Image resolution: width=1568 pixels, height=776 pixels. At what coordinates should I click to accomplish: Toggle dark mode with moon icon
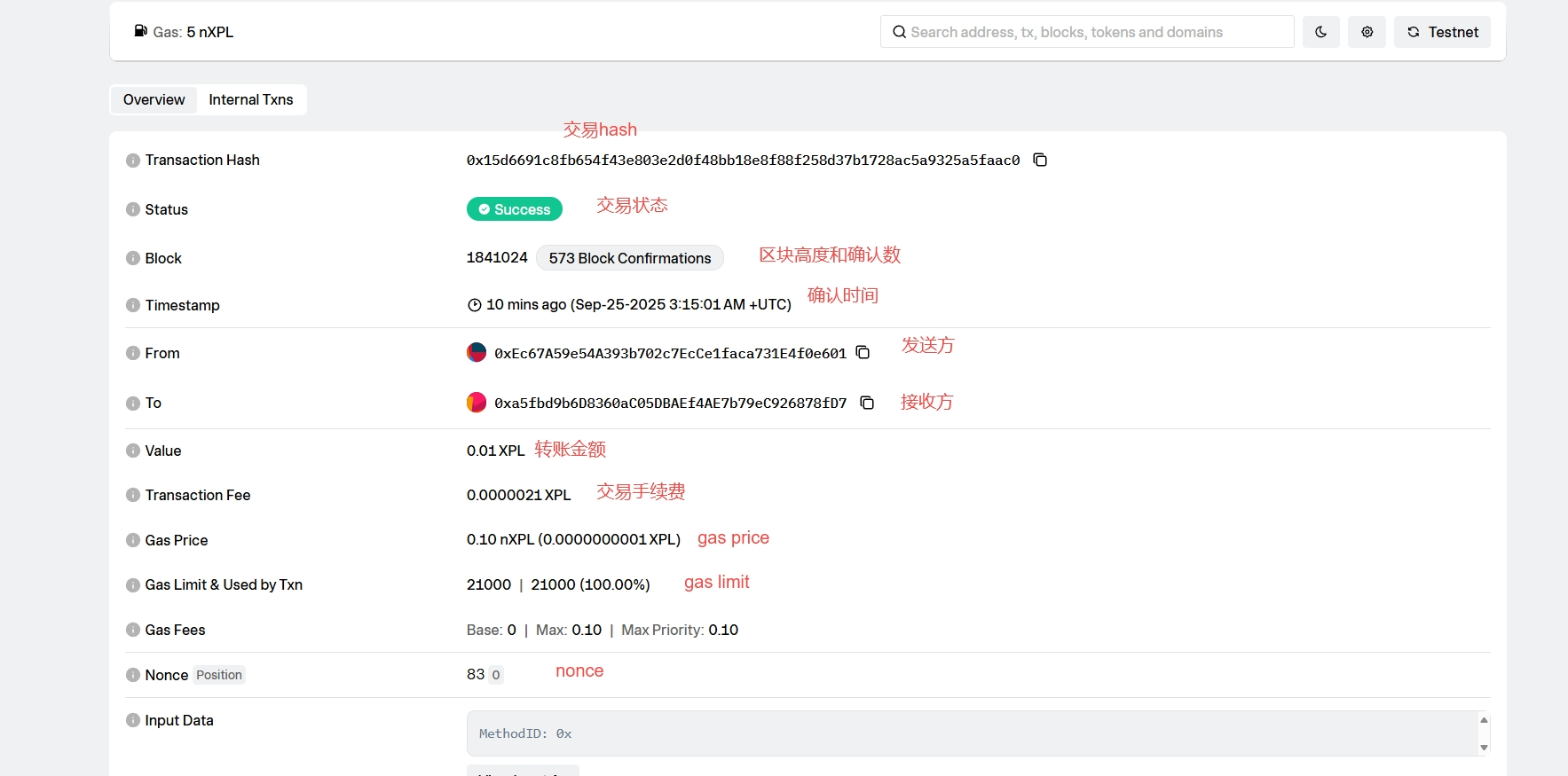coord(1320,32)
